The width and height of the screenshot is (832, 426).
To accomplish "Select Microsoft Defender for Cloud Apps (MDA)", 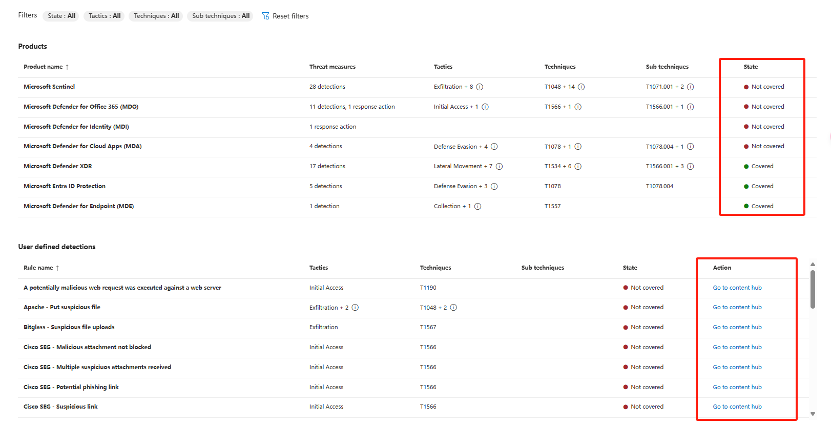I will tap(417, 146).
